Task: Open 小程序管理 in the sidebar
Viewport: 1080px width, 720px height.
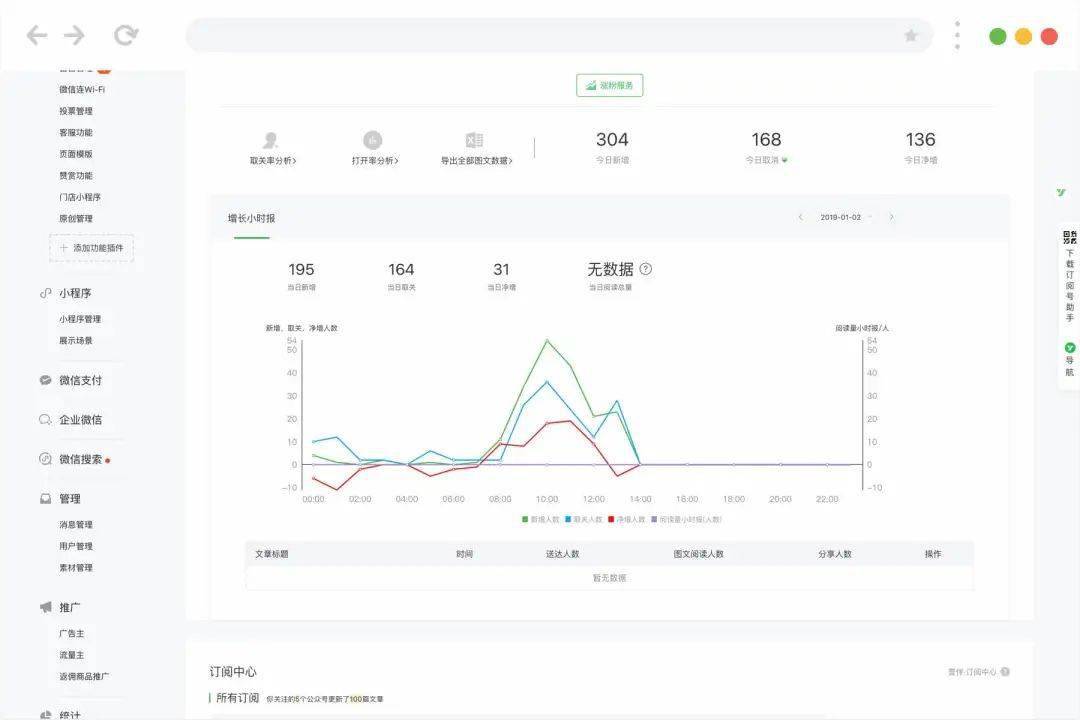Action: (80, 319)
